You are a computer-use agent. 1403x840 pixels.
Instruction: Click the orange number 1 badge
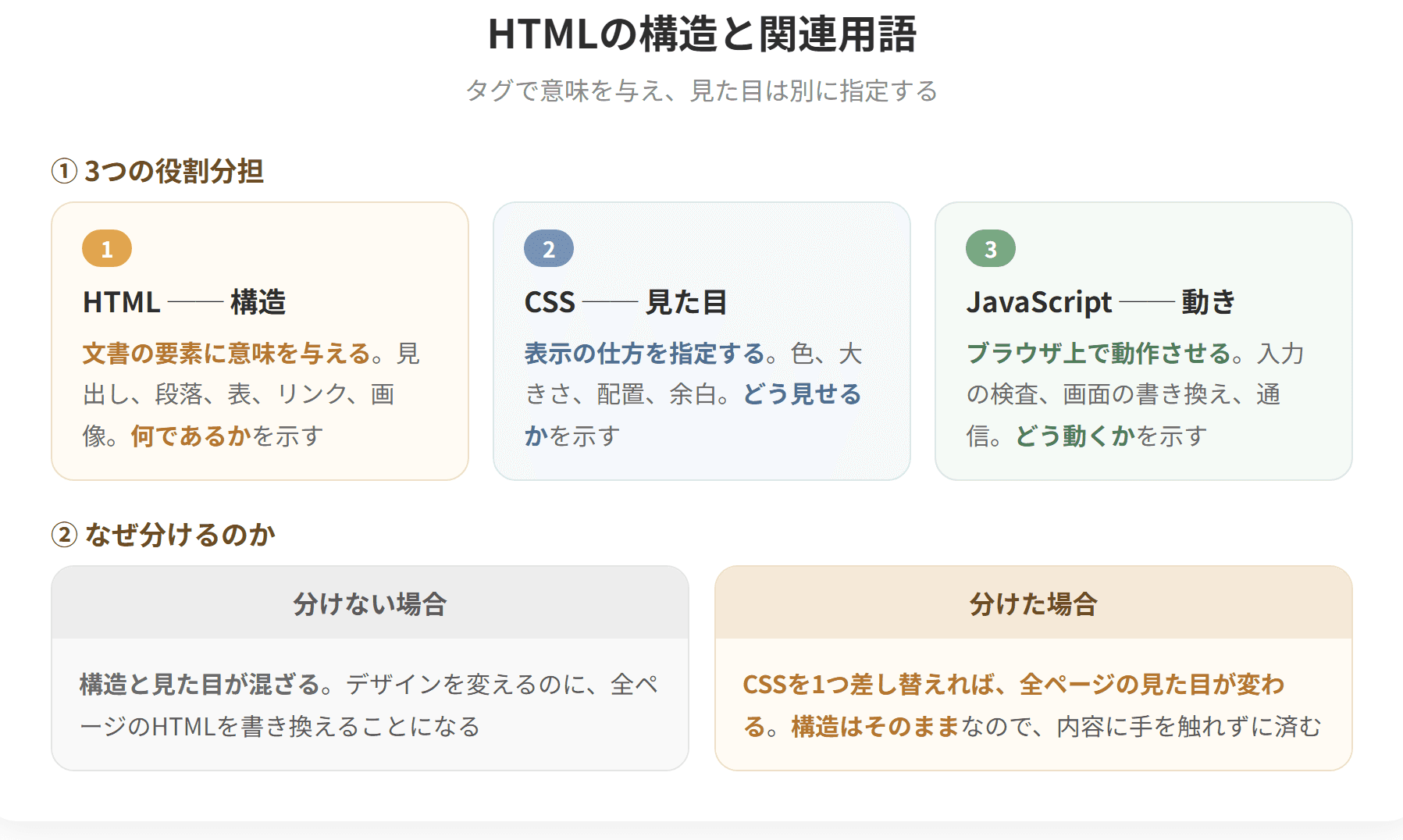point(107,249)
